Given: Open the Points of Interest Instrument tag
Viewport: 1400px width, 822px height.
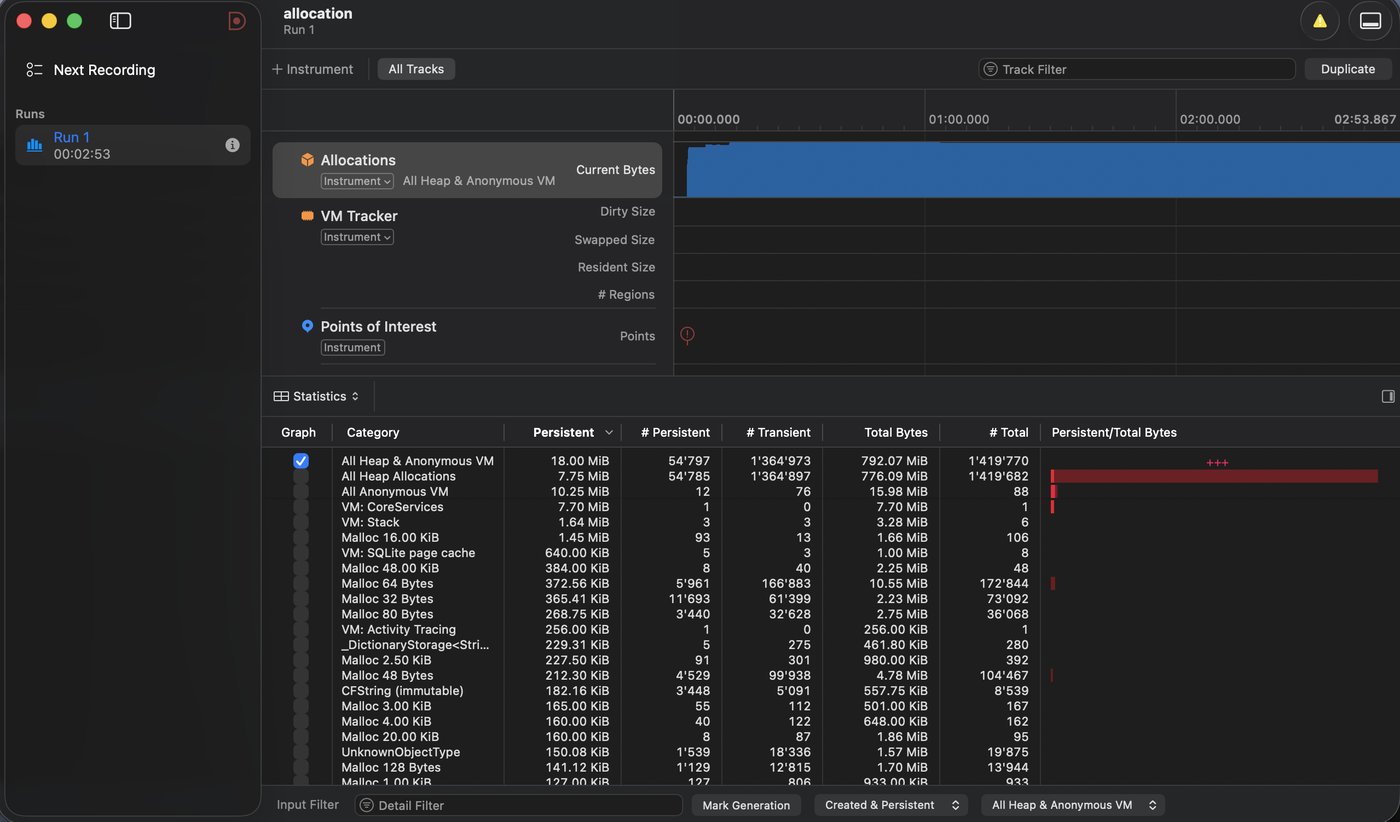Looking at the screenshot, I should point(352,347).
